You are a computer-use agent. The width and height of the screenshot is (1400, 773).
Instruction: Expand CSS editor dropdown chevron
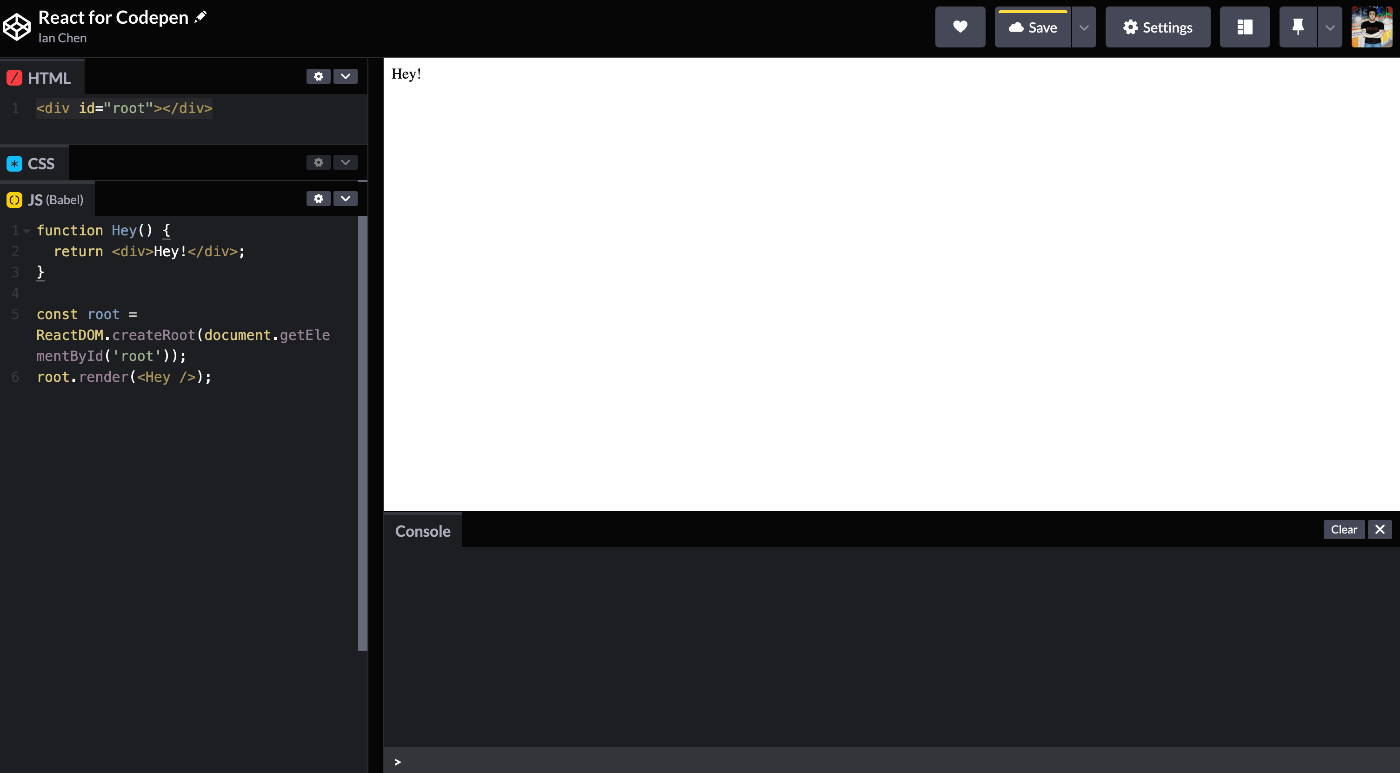345,162
